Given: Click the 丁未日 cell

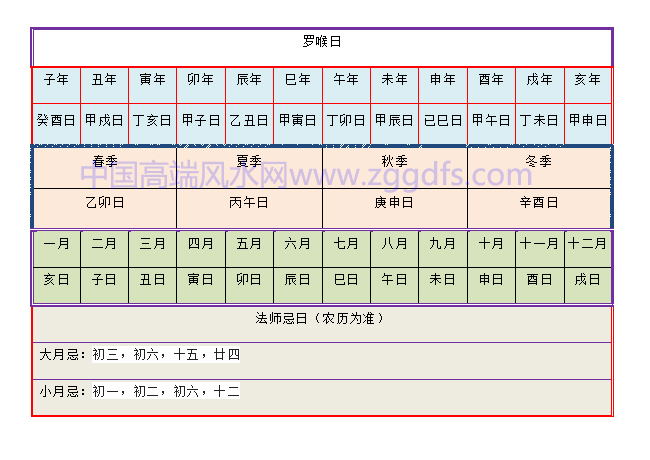Looking at the screenshot, I should pyautogui.click(x=540, y=124).
